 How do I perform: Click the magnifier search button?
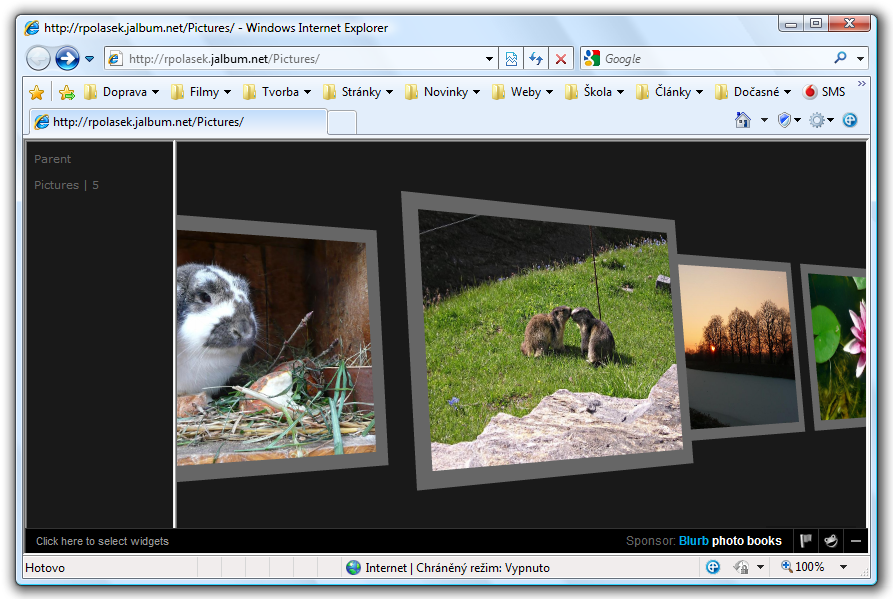pos(841,58)
